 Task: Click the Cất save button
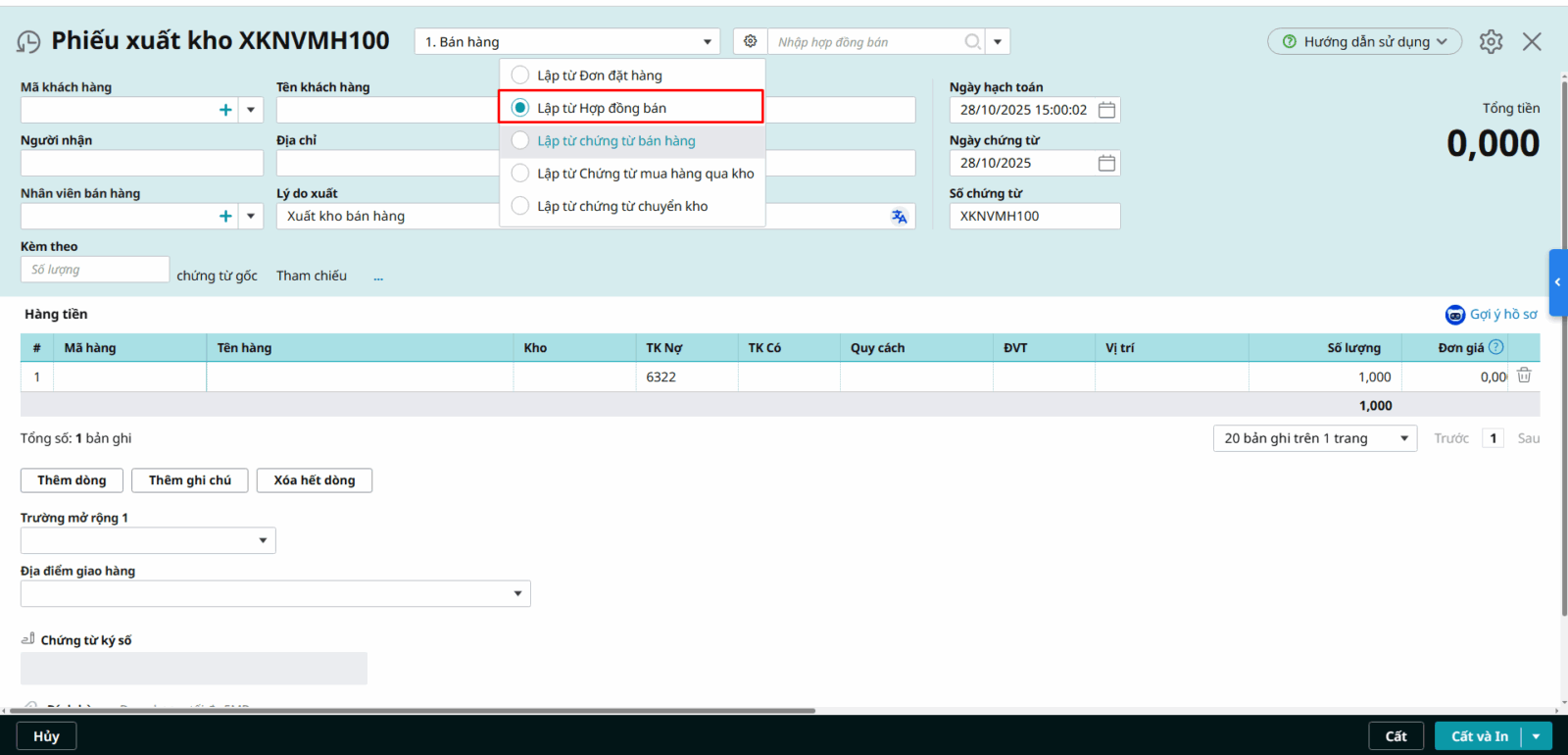point(1396,736)
